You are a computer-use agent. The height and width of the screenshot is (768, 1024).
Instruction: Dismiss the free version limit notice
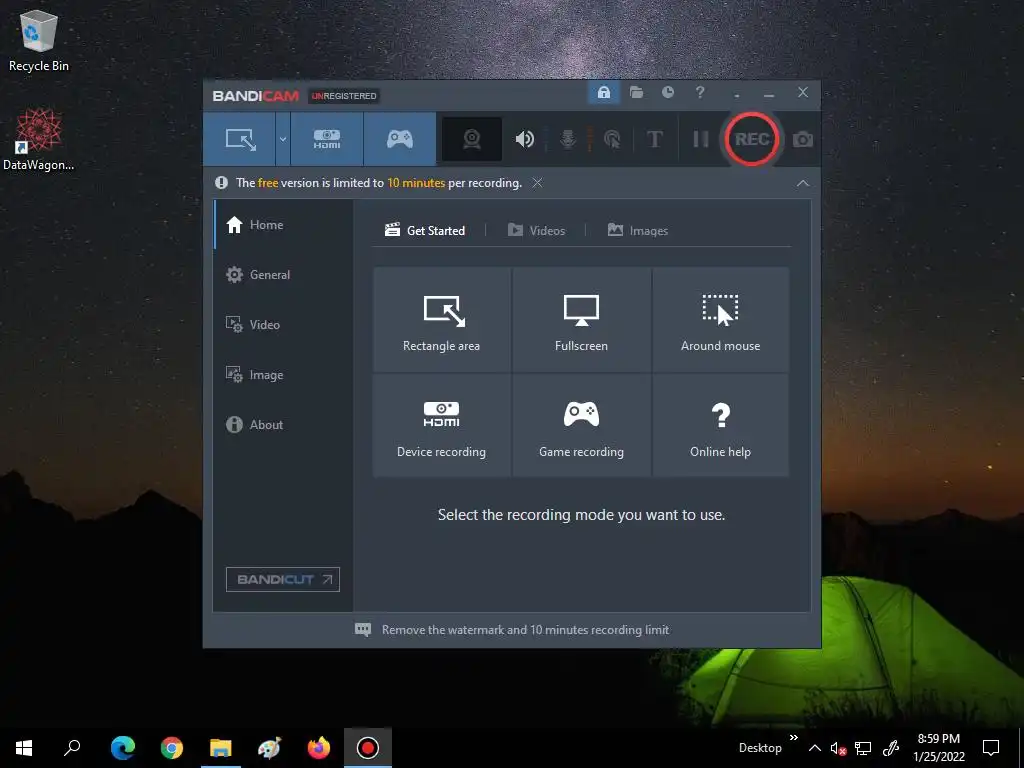coord(537,183)
